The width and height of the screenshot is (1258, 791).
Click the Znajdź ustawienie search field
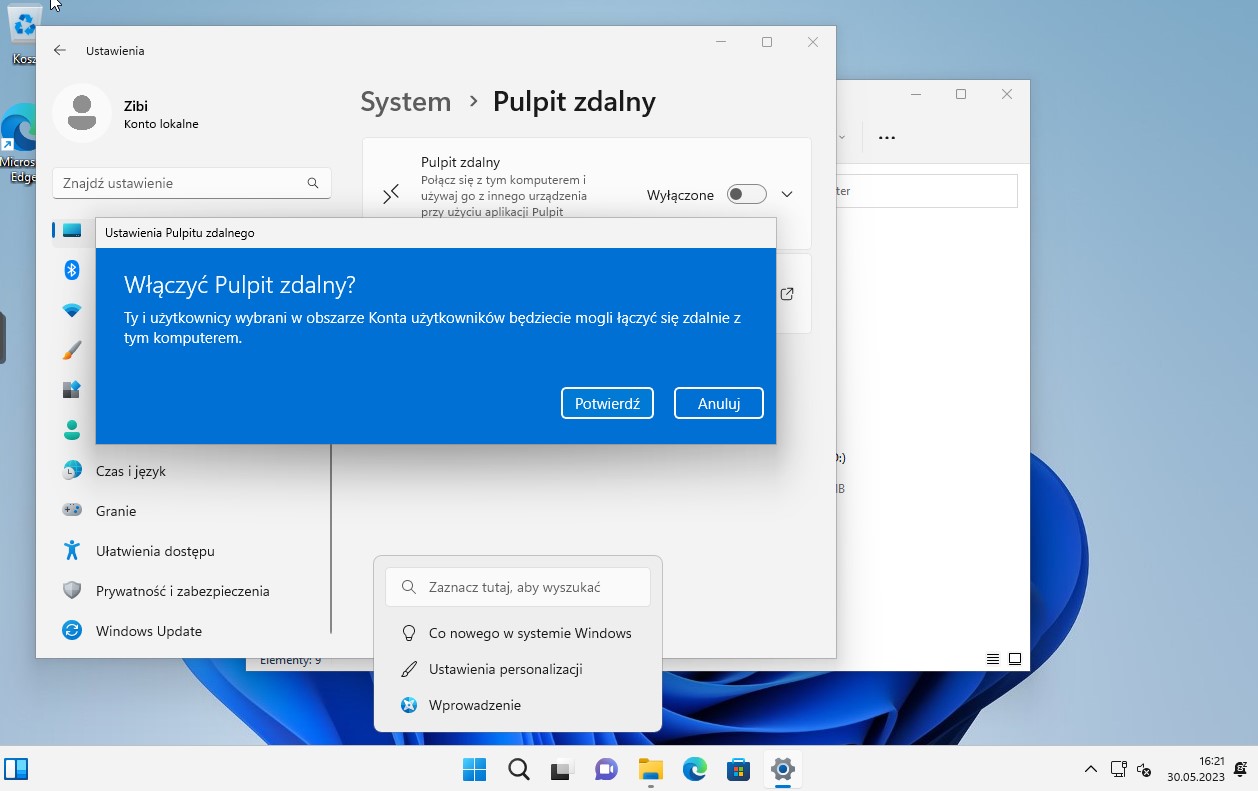182,183
